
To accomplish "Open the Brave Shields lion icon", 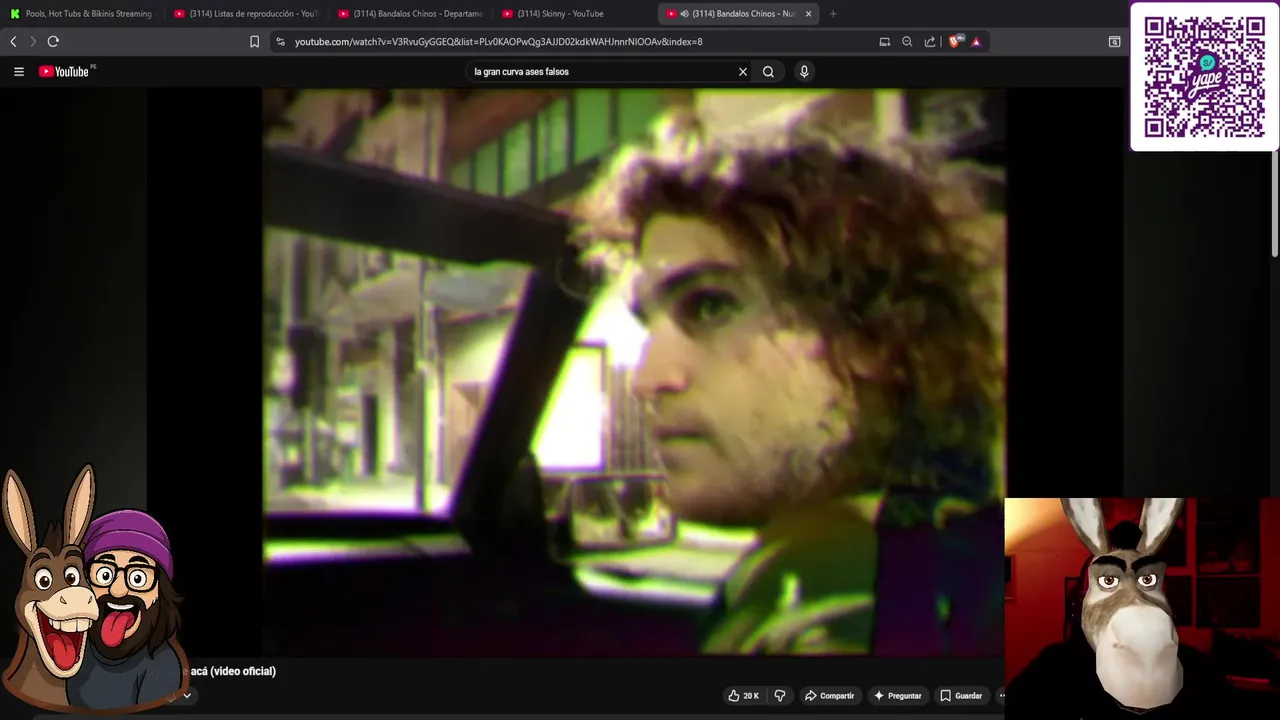I will [955, 42].
